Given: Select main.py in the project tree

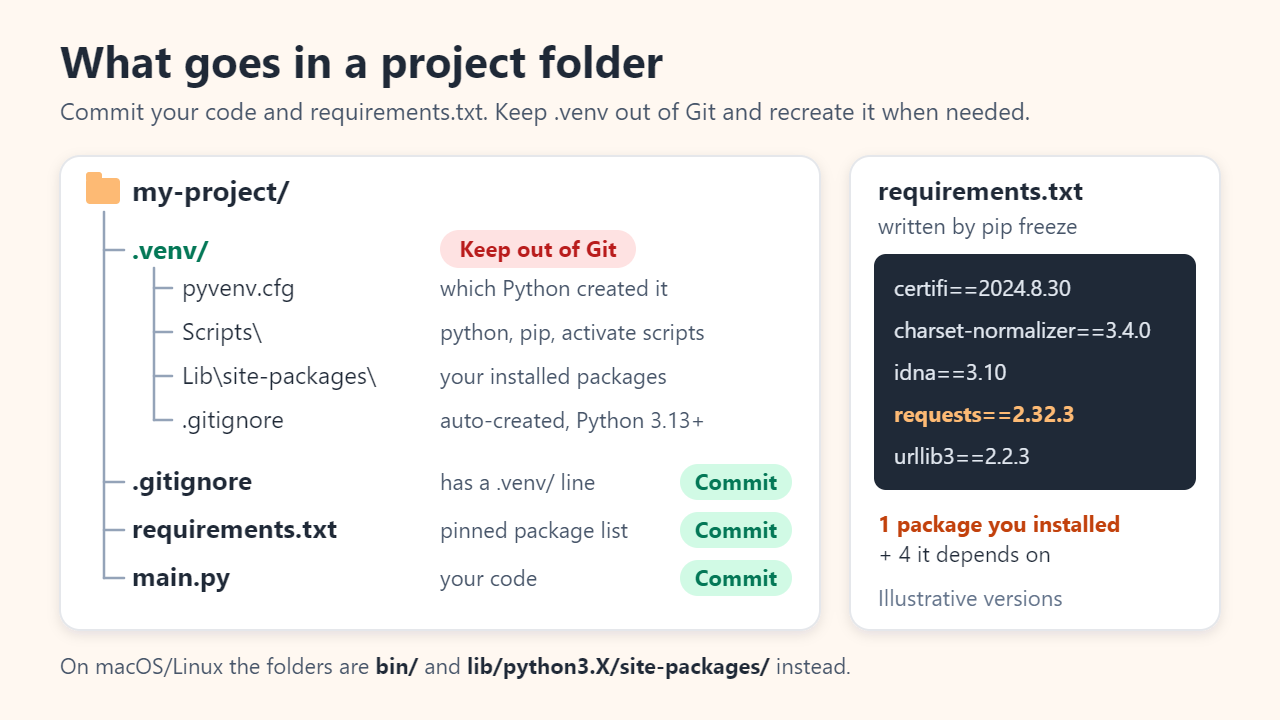Looking at the screenshot, I should point(181,578).
